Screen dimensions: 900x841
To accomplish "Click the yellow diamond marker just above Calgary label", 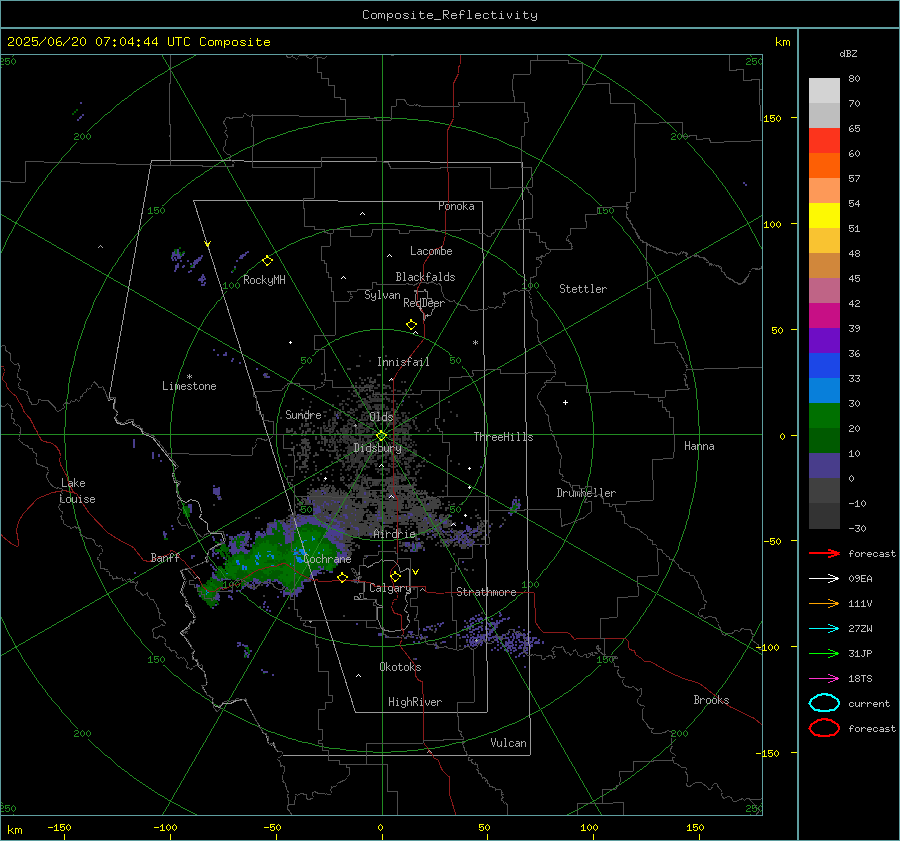I will click(395, 576).
